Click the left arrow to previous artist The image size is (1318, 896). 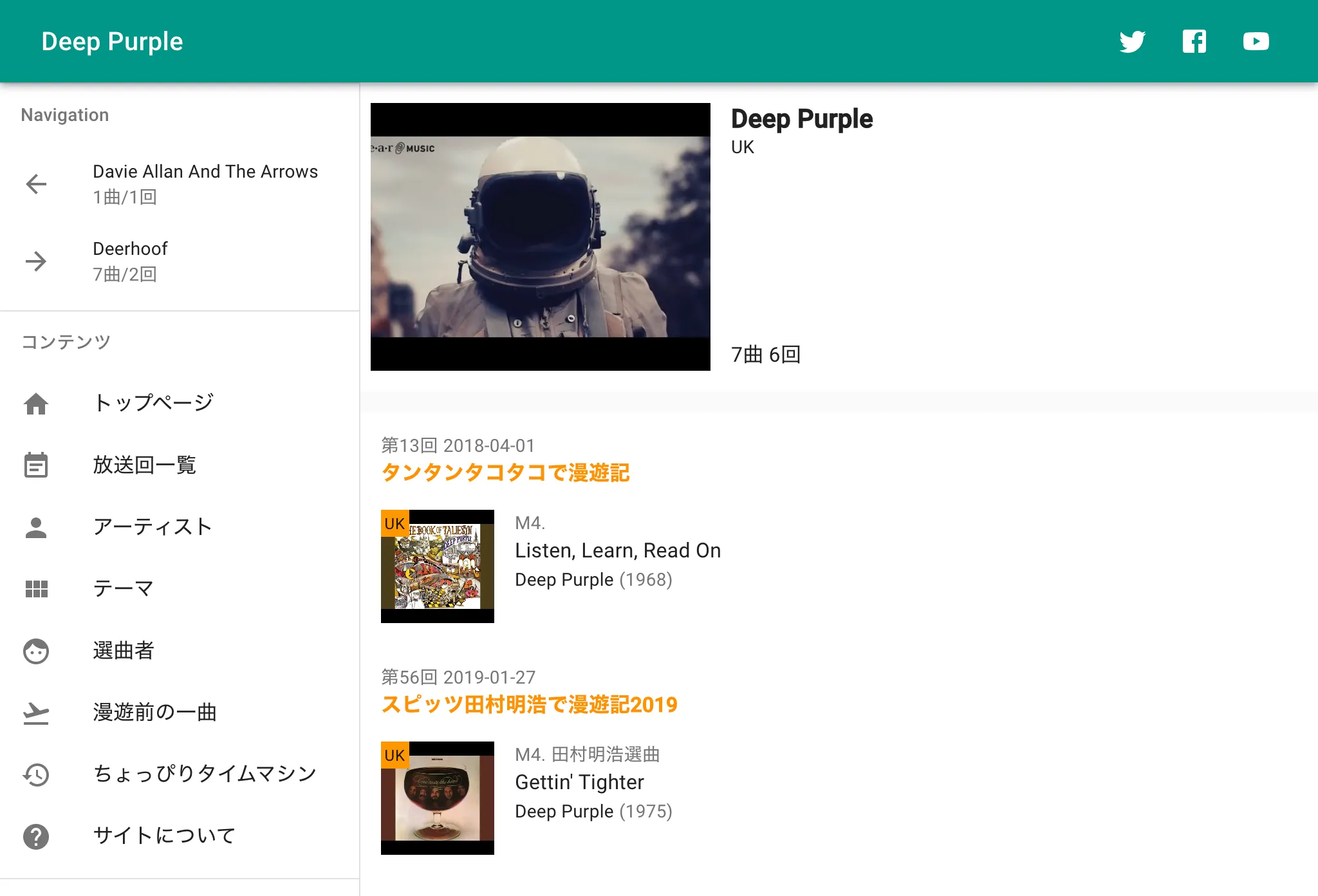[x=36, y=184]
